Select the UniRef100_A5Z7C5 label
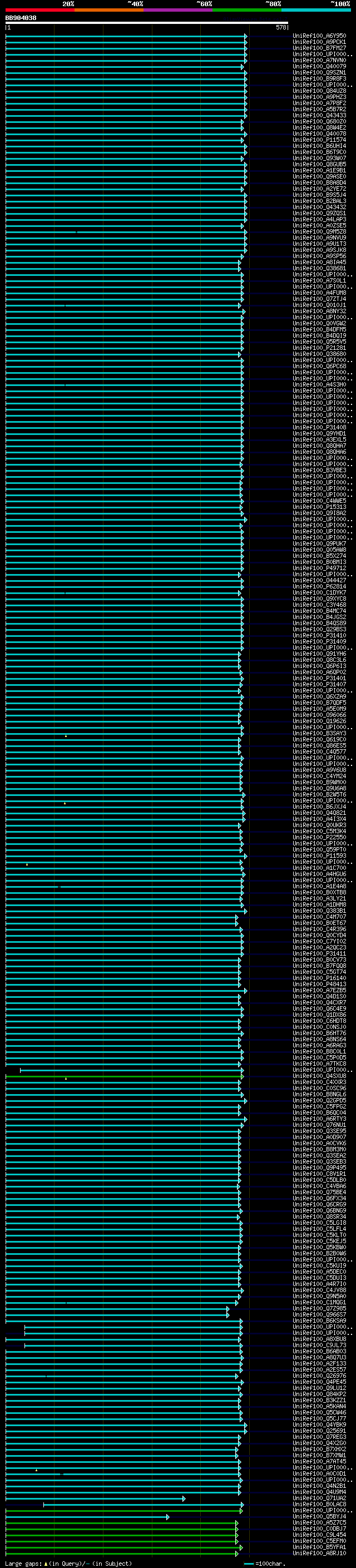This screenshot has width=356, height=1568. coord(319,1522)
